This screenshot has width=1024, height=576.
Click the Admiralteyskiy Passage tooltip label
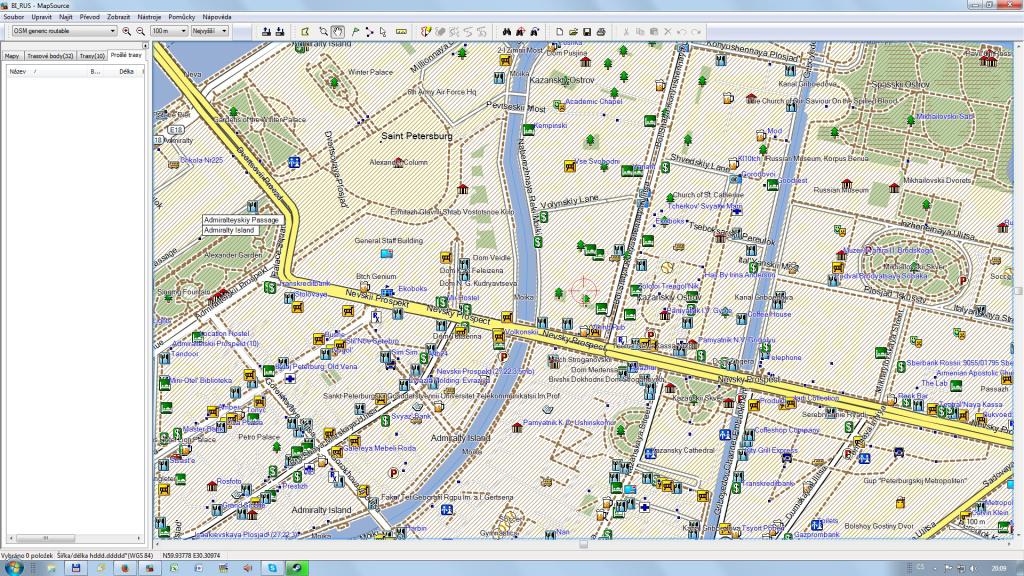coord(241,220)
